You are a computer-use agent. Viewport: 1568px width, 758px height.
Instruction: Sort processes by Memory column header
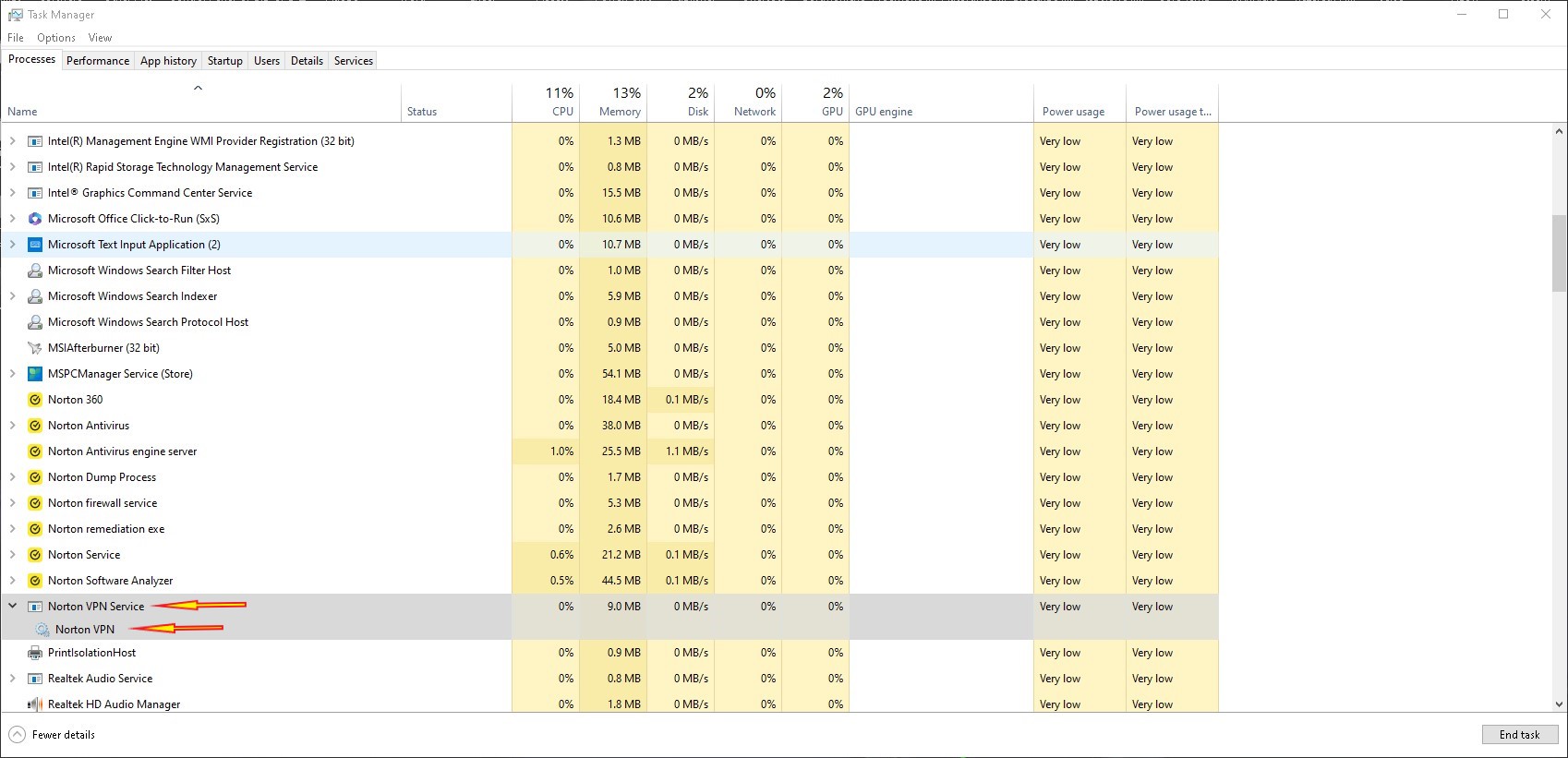[613, 102]
